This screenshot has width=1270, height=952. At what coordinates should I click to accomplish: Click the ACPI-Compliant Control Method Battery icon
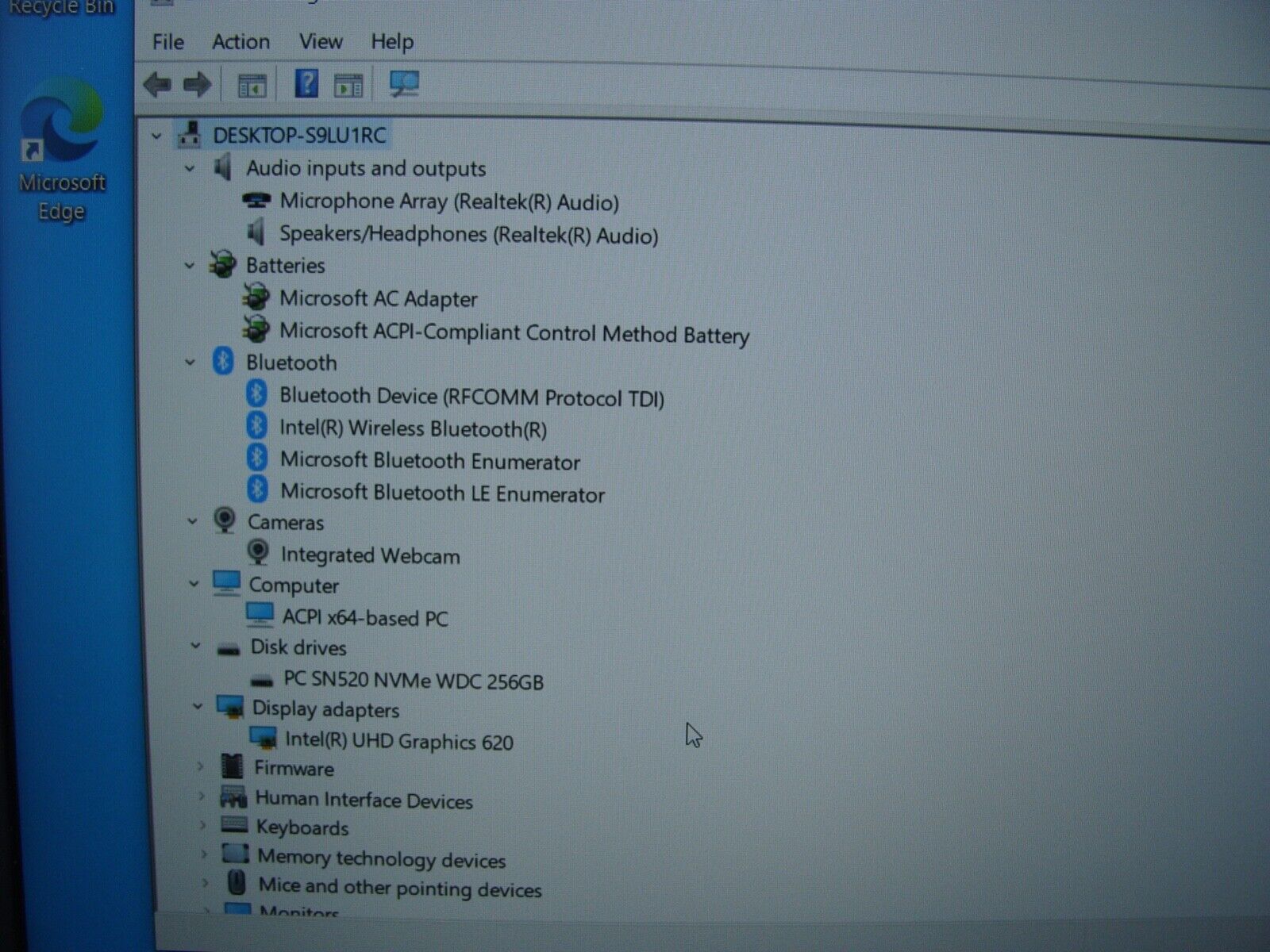[256, 329]
